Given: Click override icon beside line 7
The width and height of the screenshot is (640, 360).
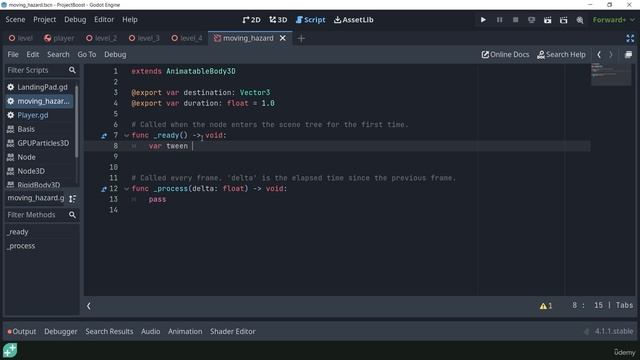Looking at the screenshot, I should point(104,136).
